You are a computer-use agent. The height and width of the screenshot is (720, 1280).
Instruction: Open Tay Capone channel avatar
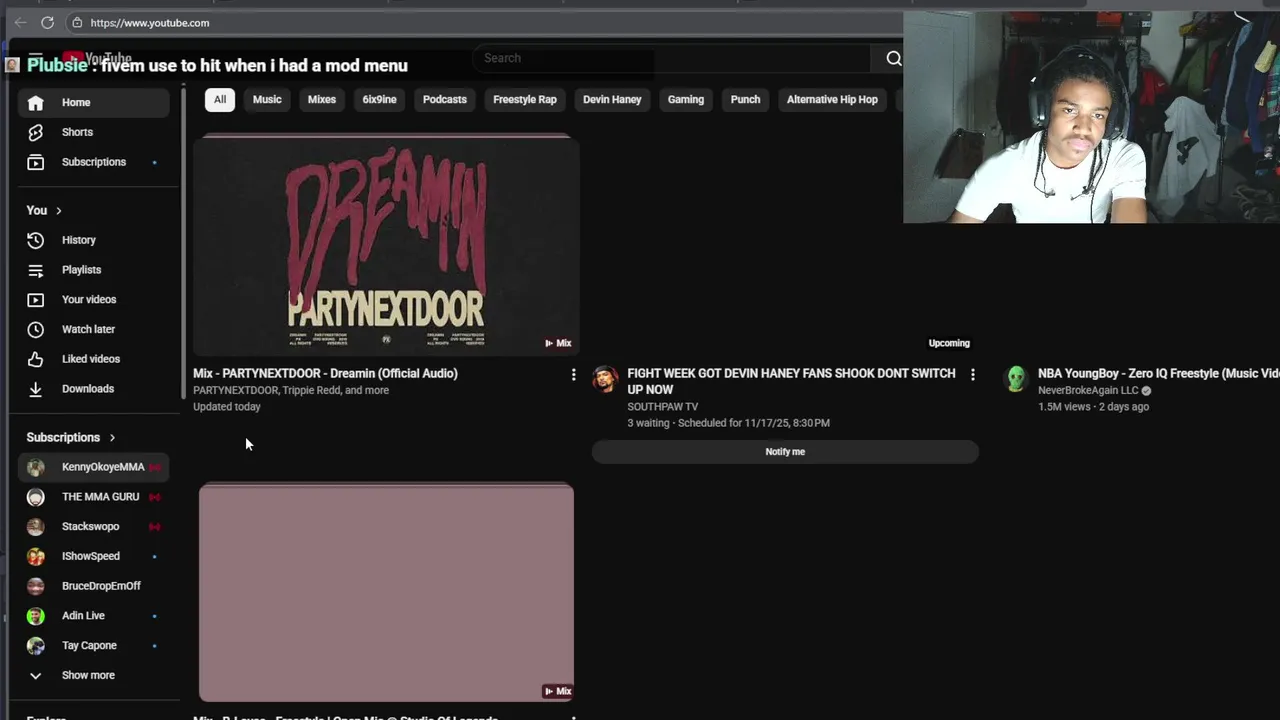tap(35, 646)
